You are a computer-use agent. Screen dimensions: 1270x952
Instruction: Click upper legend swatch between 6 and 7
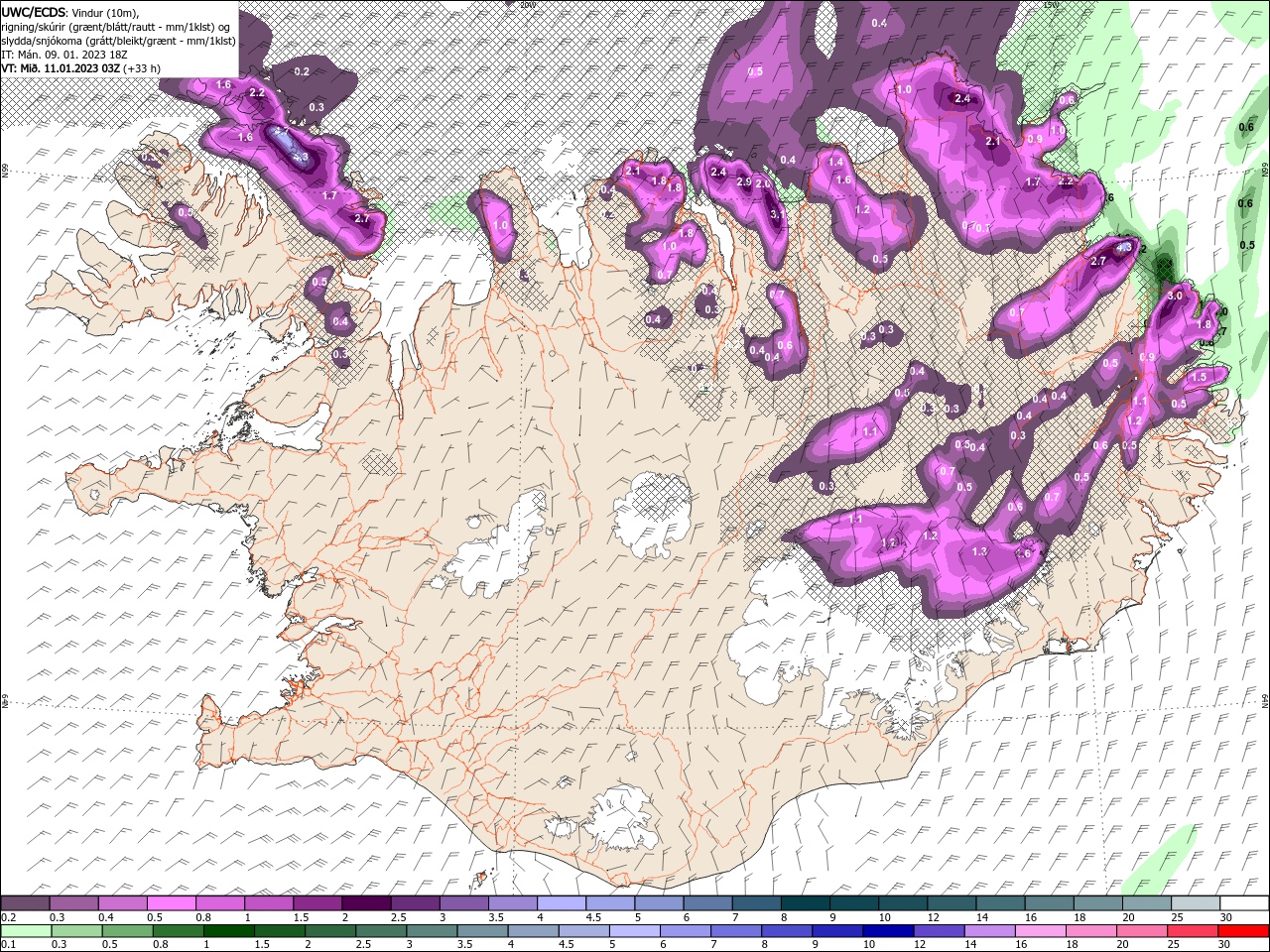point(709,903)
